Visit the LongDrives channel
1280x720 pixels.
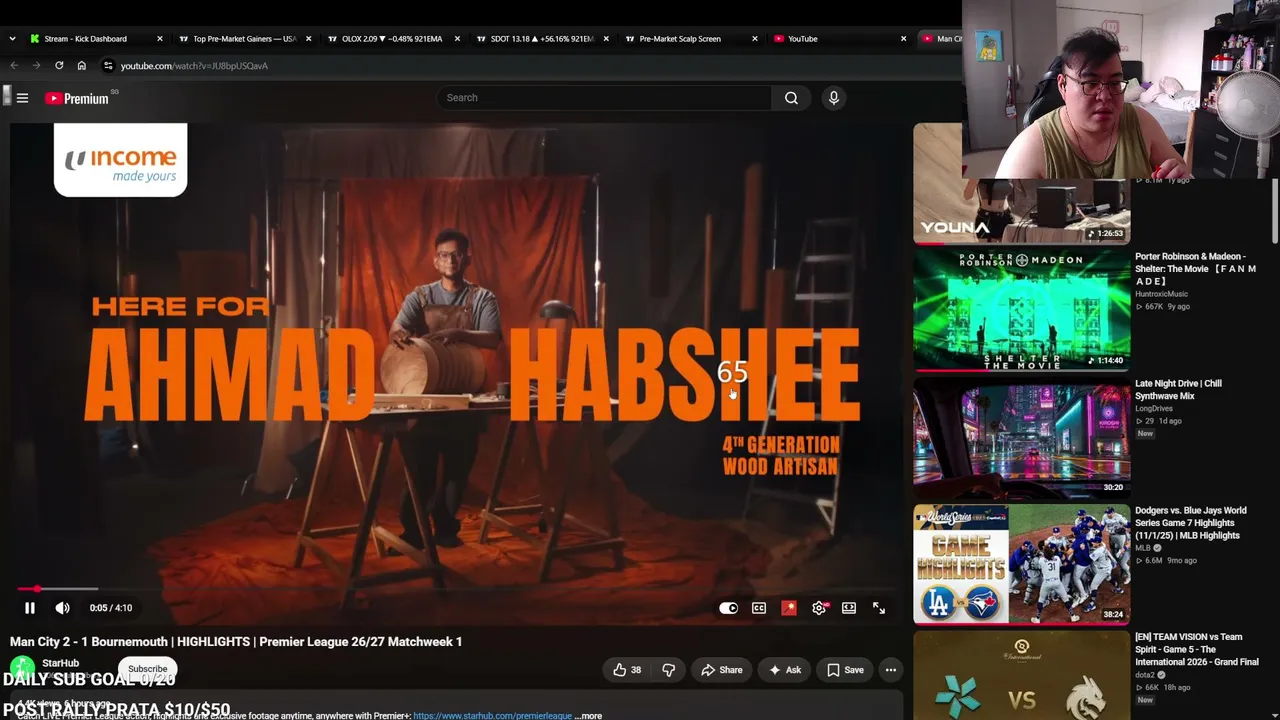(x=1154, y=408)
